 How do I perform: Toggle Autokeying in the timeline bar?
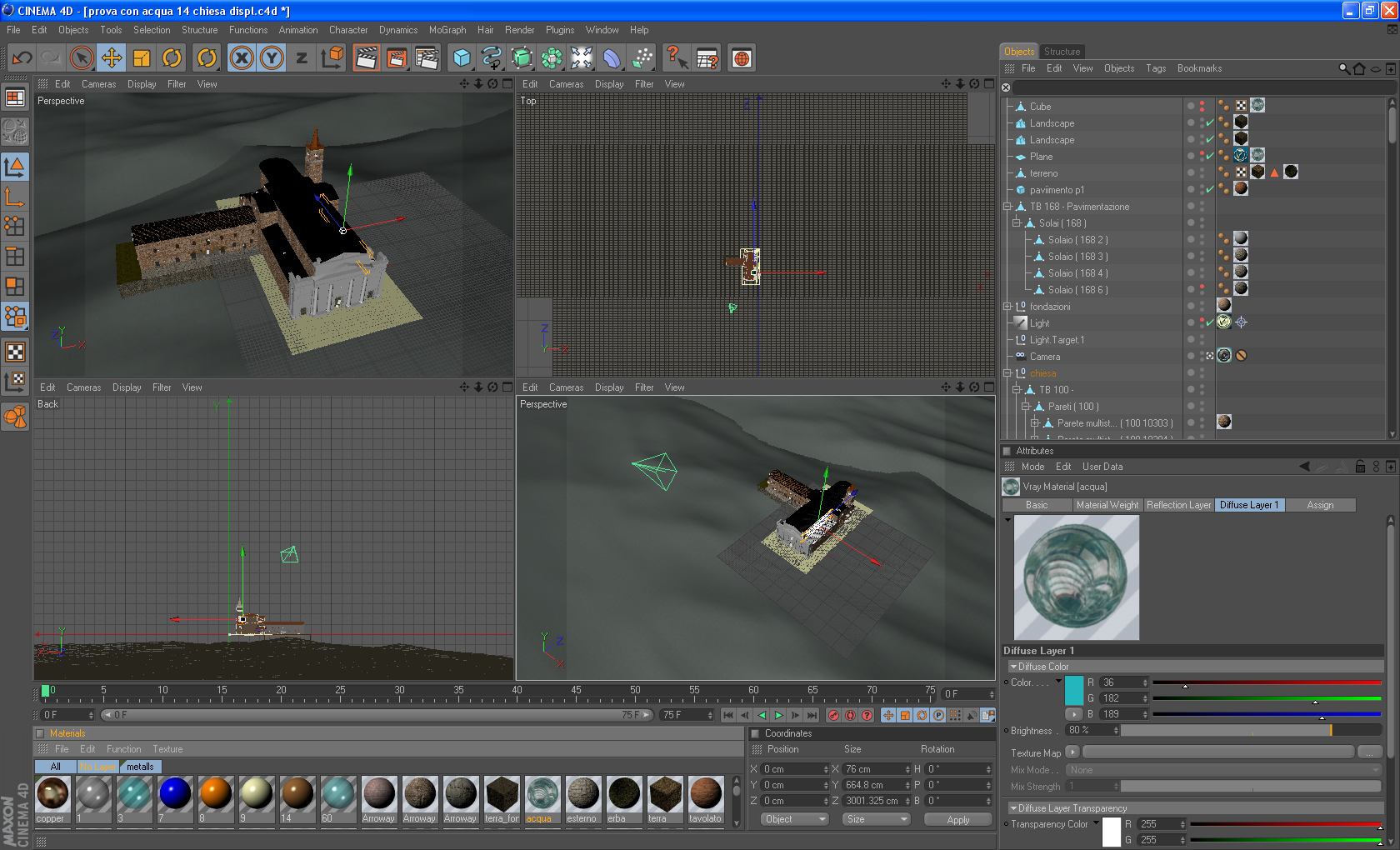point(850,715)
